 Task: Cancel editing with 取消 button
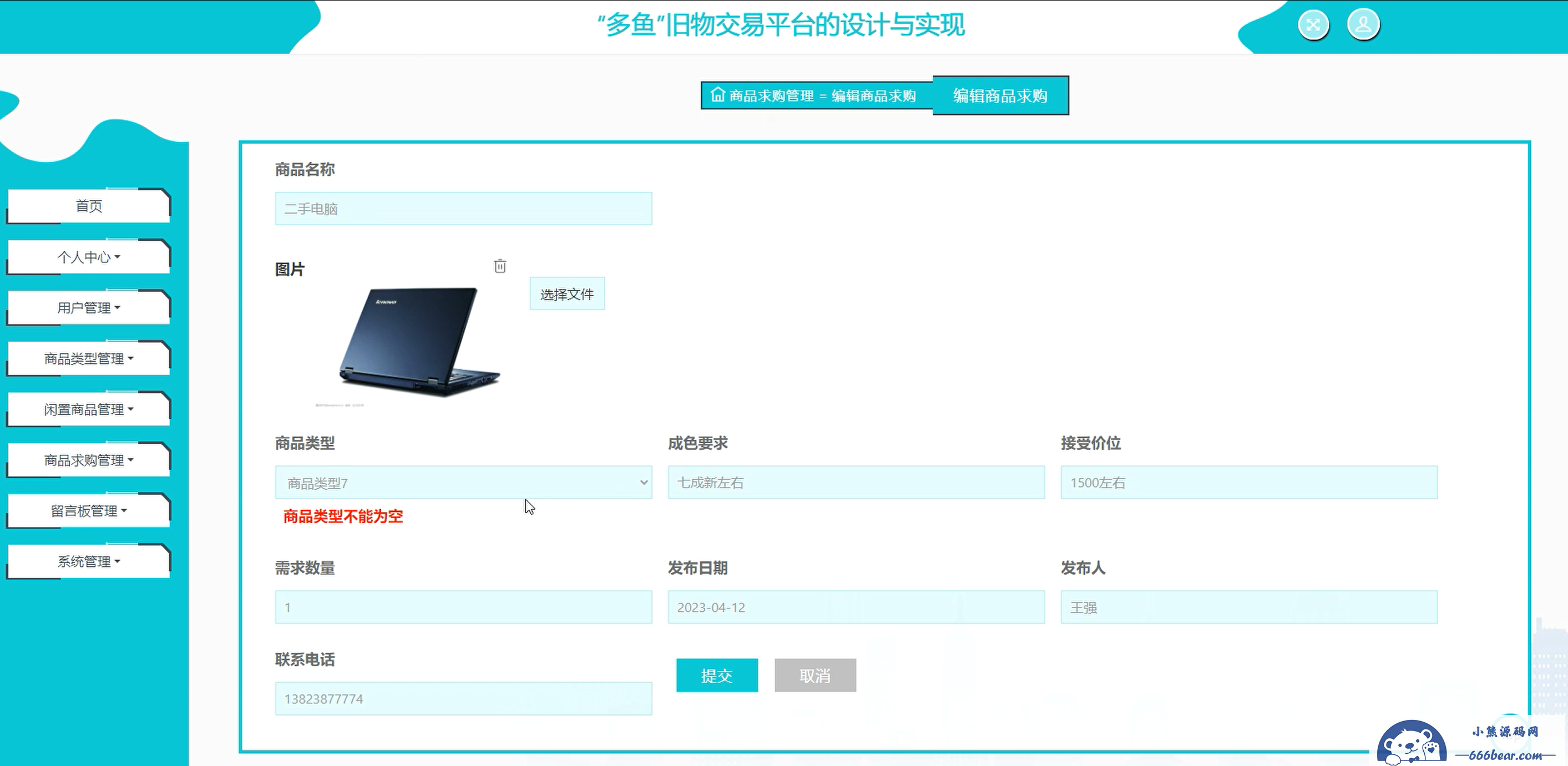(x=815, y=676)
